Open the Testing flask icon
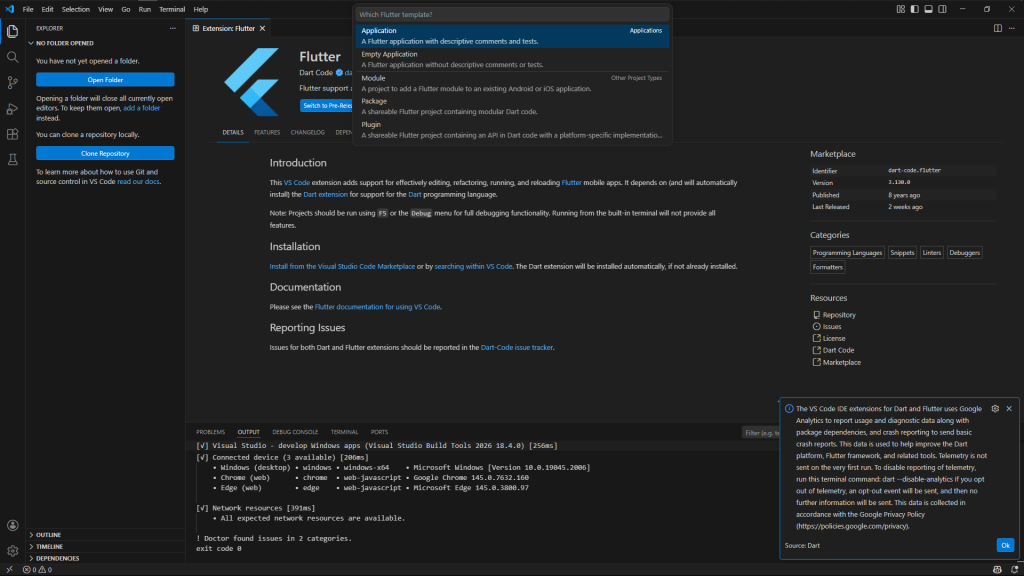The image size is (1024, 576). pos(12,159)
